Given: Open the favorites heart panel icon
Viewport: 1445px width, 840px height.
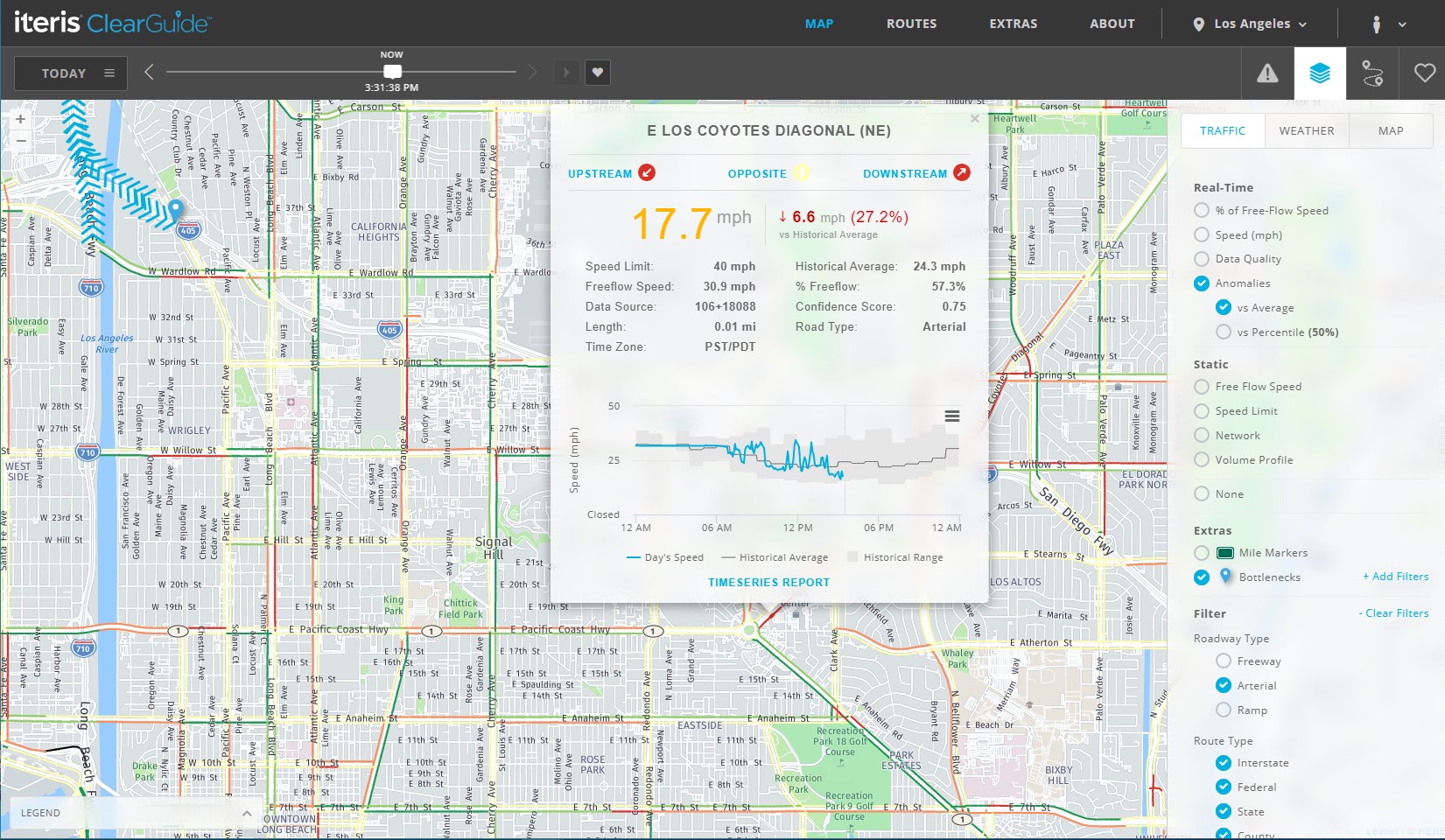Looking at the screenshot, I should 1425,73.
